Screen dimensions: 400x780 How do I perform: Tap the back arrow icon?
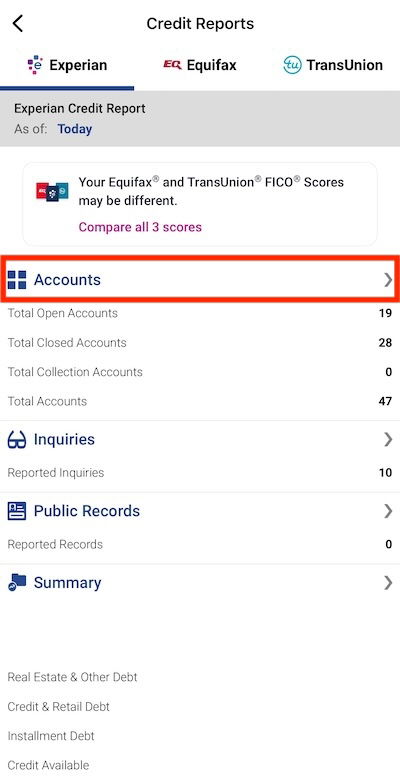pyautogui.click(x=18, y=23)
